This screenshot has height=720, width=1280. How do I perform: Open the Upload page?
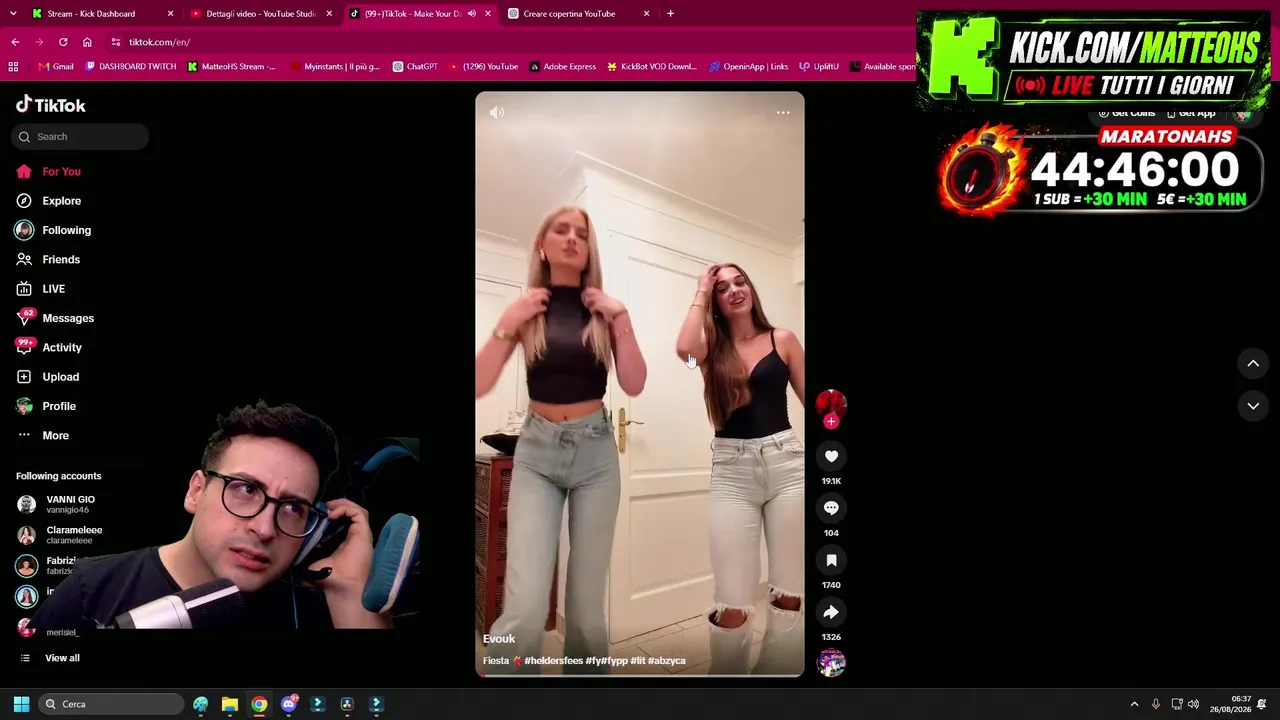(x=47, y=377)
